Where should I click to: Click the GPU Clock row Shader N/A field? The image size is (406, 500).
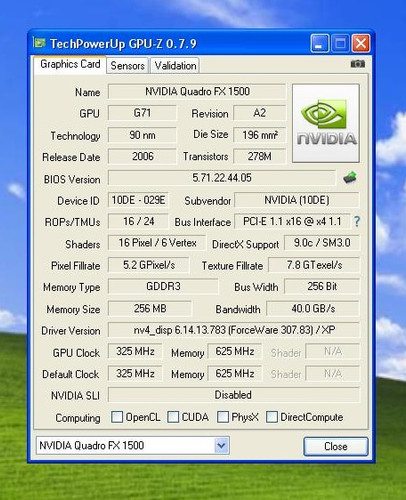point(333,351)
